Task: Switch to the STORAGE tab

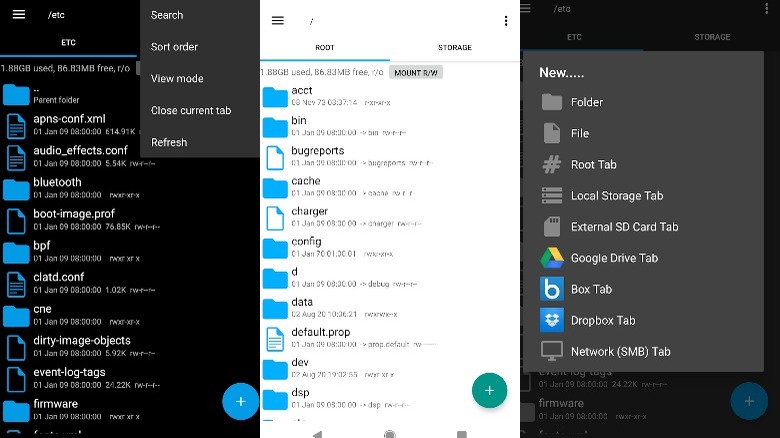Action: click(455, 47)
